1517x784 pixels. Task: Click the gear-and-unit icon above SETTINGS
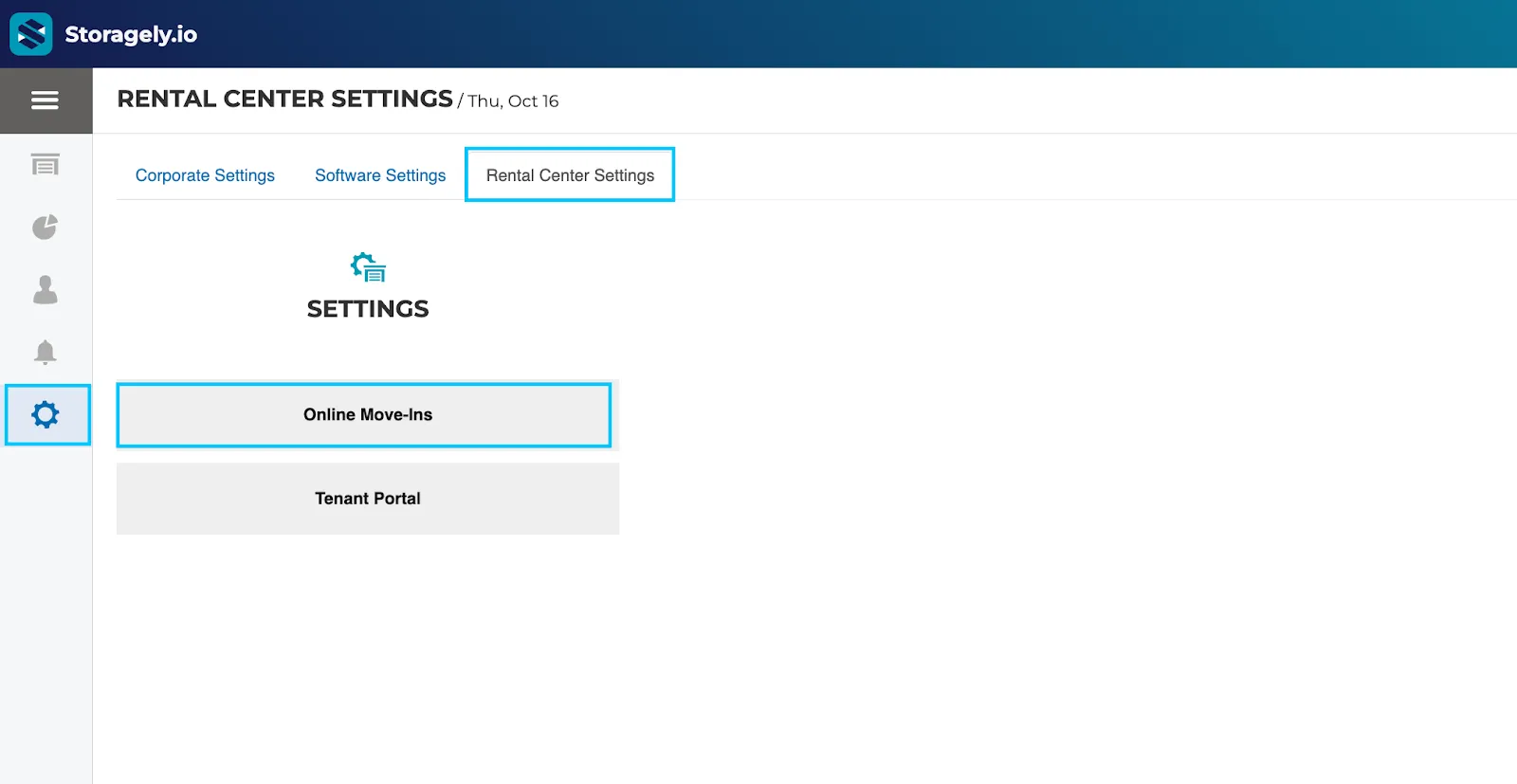[x=368, y=267]
